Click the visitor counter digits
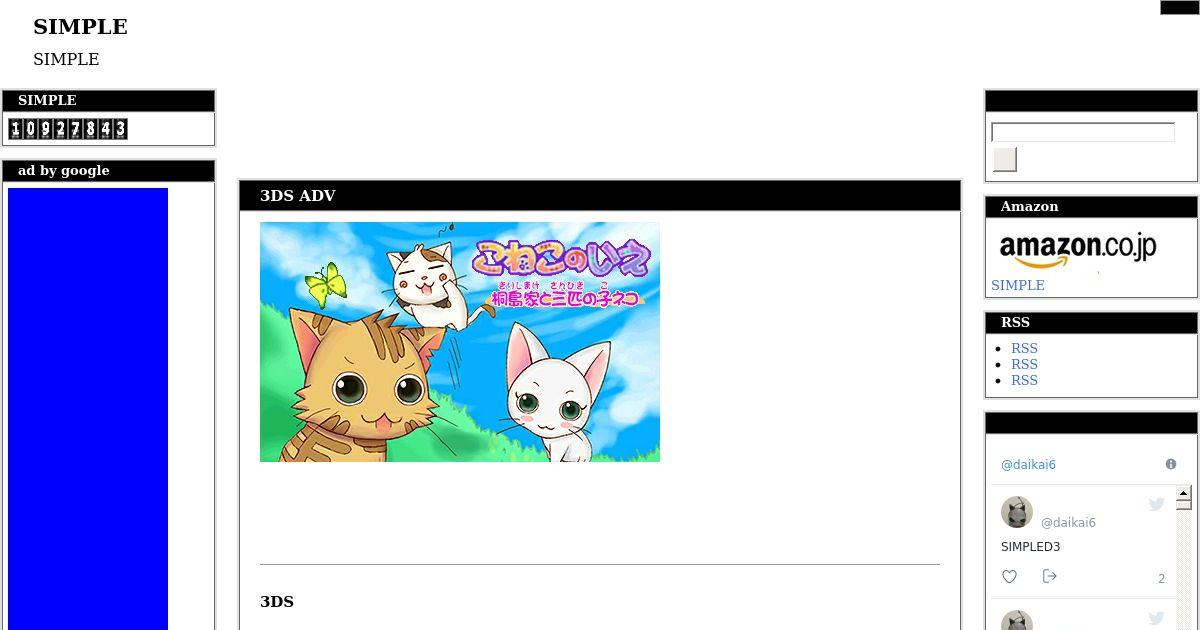This screenshot has height=630, width=1200. 68,128
